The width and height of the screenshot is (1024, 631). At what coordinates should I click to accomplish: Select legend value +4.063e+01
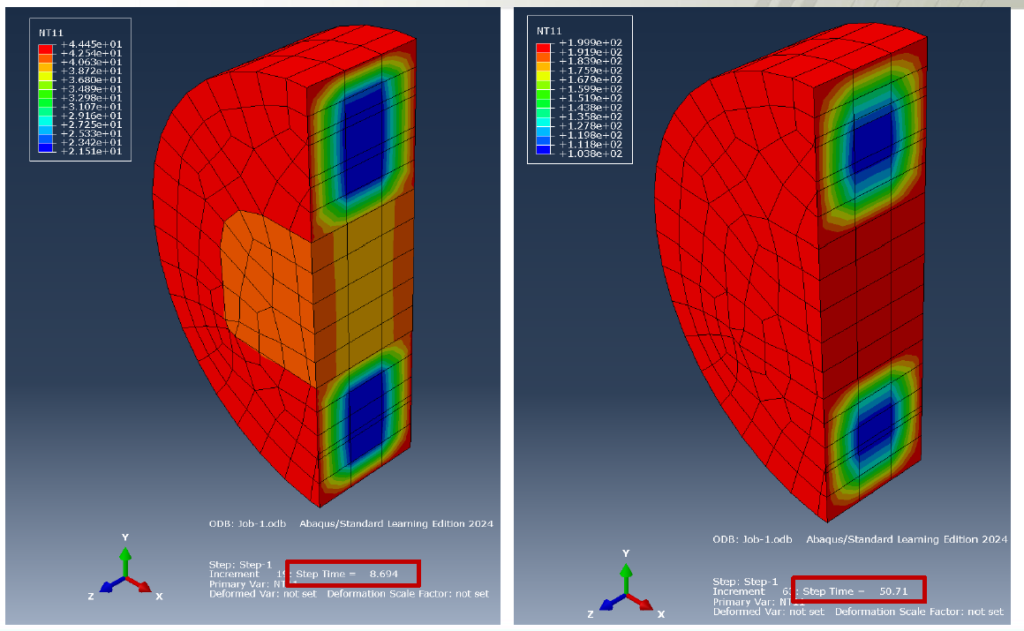point(91,62)
